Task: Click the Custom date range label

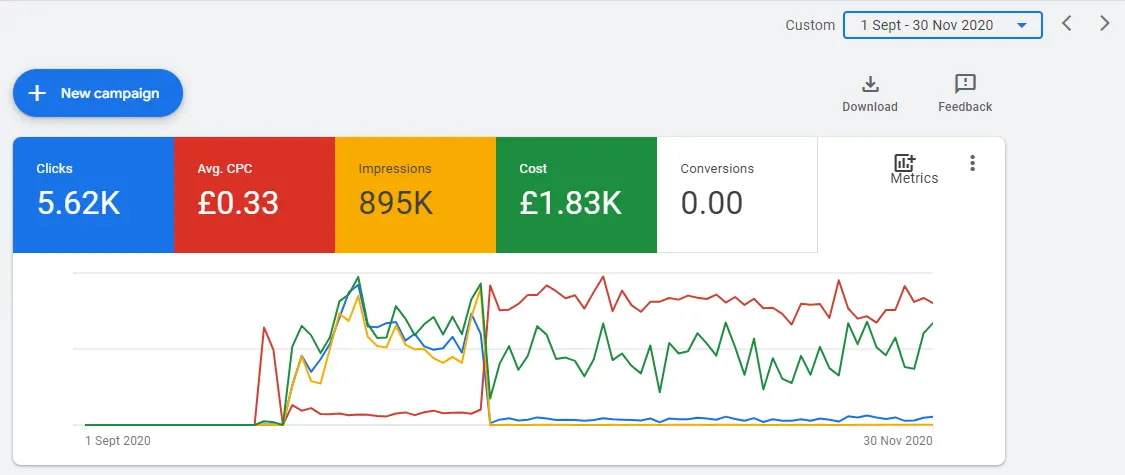Action: (810, 25)
